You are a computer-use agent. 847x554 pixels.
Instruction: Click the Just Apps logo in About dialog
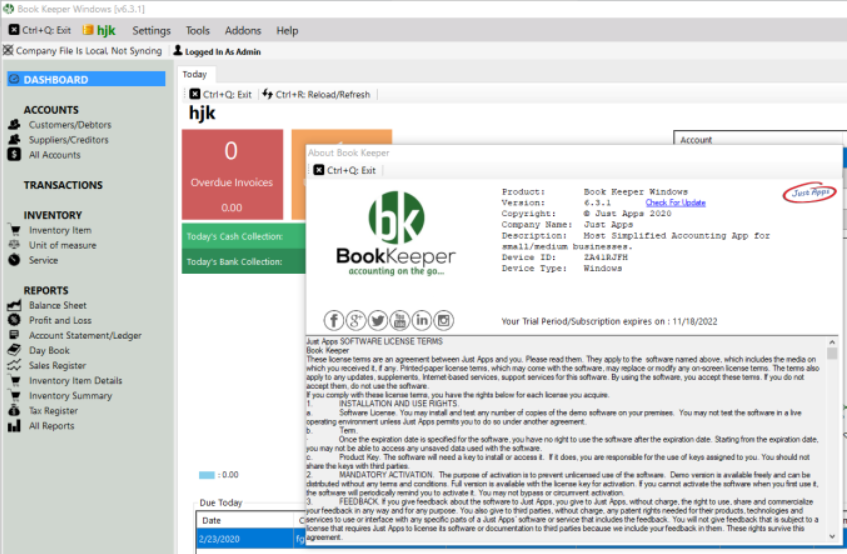tap(809, 193)
